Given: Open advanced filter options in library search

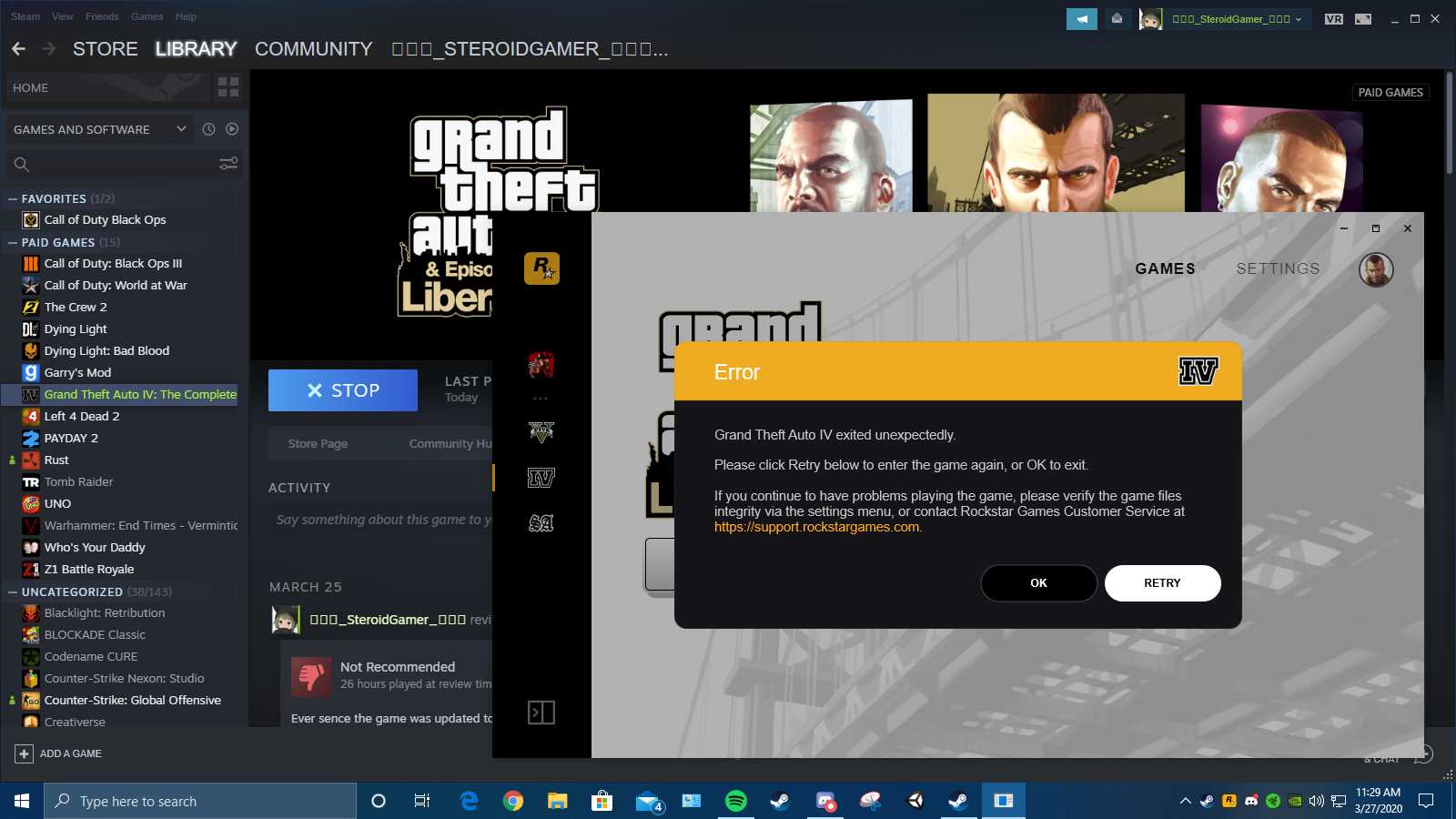Looking at the screenshot, I should coord(228,164).
